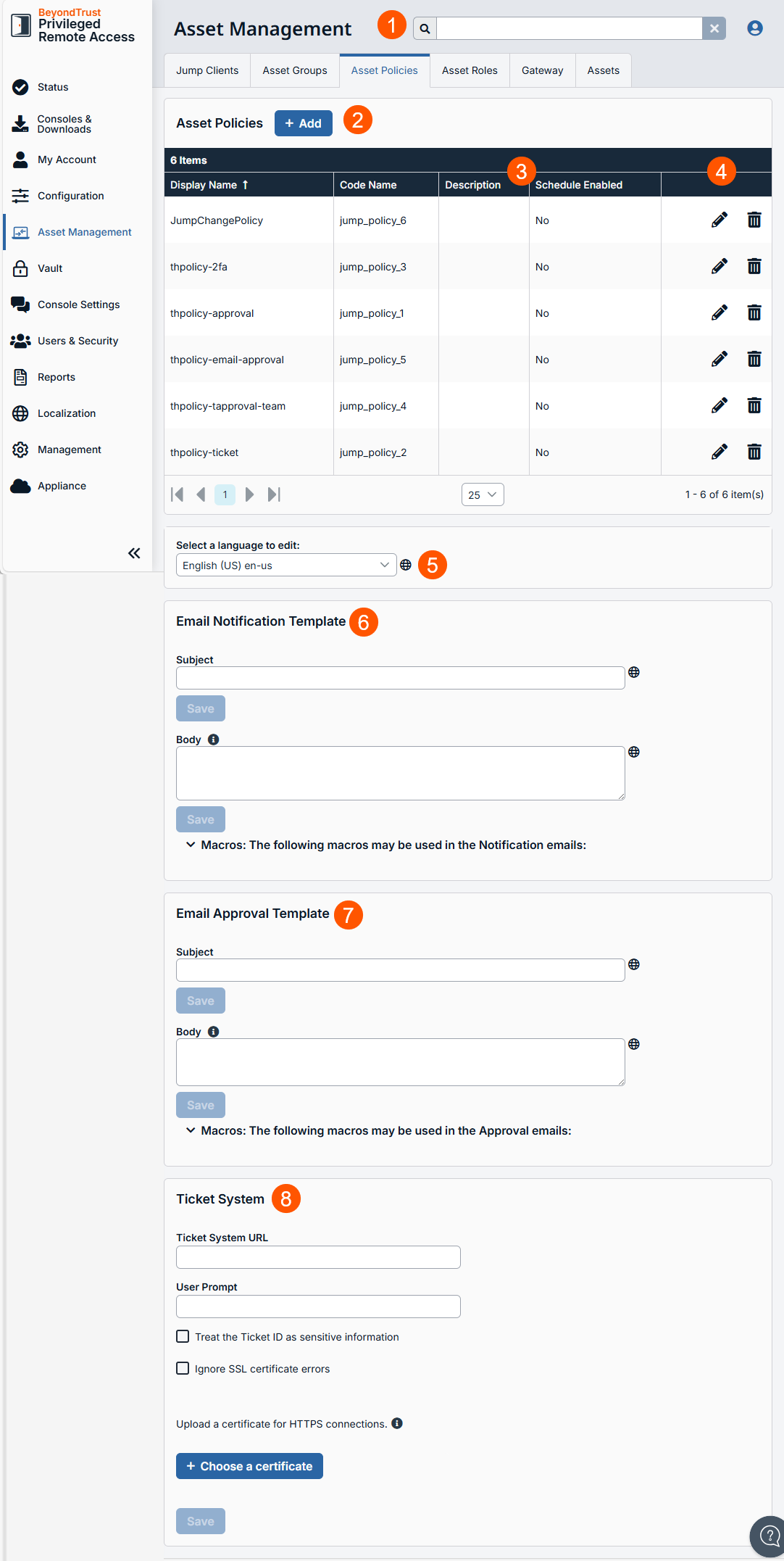Switch to the Asset Groups tab
Screen dimensions: 784x1561
pyautogui.click(x=294, y=70)
